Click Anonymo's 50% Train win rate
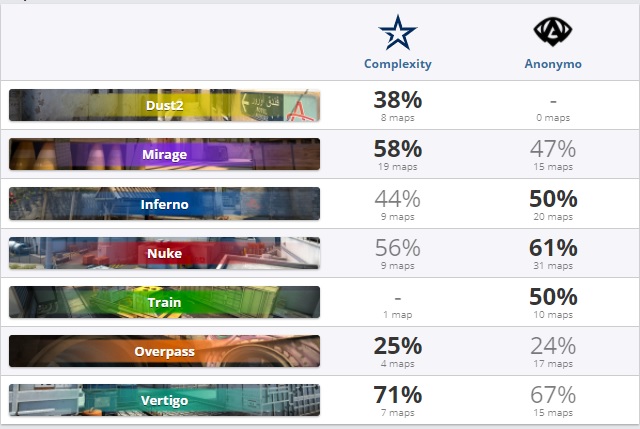The image size is (640, 429). tap(553, 296)
